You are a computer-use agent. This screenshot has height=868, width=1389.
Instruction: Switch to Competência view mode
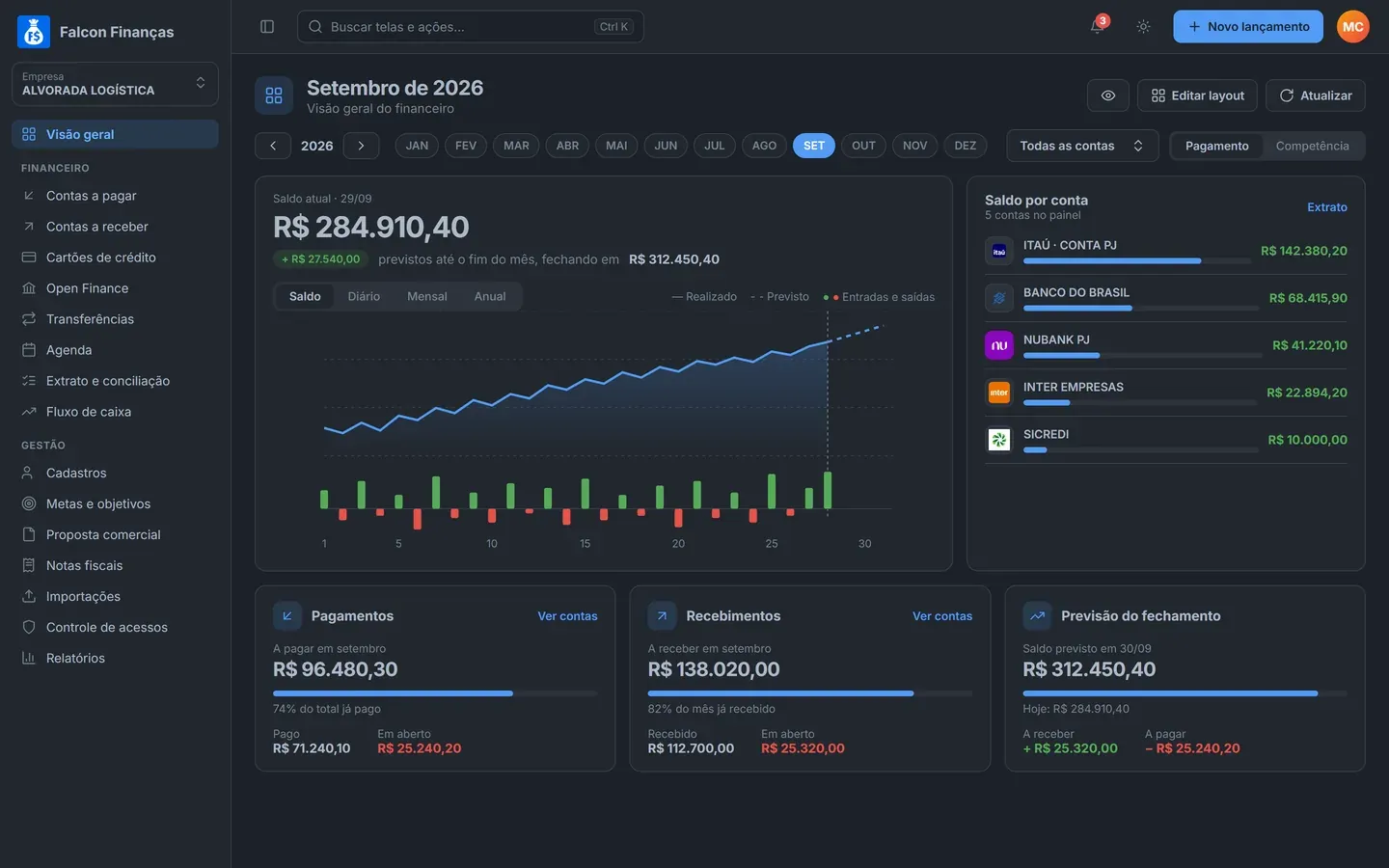1312,146
